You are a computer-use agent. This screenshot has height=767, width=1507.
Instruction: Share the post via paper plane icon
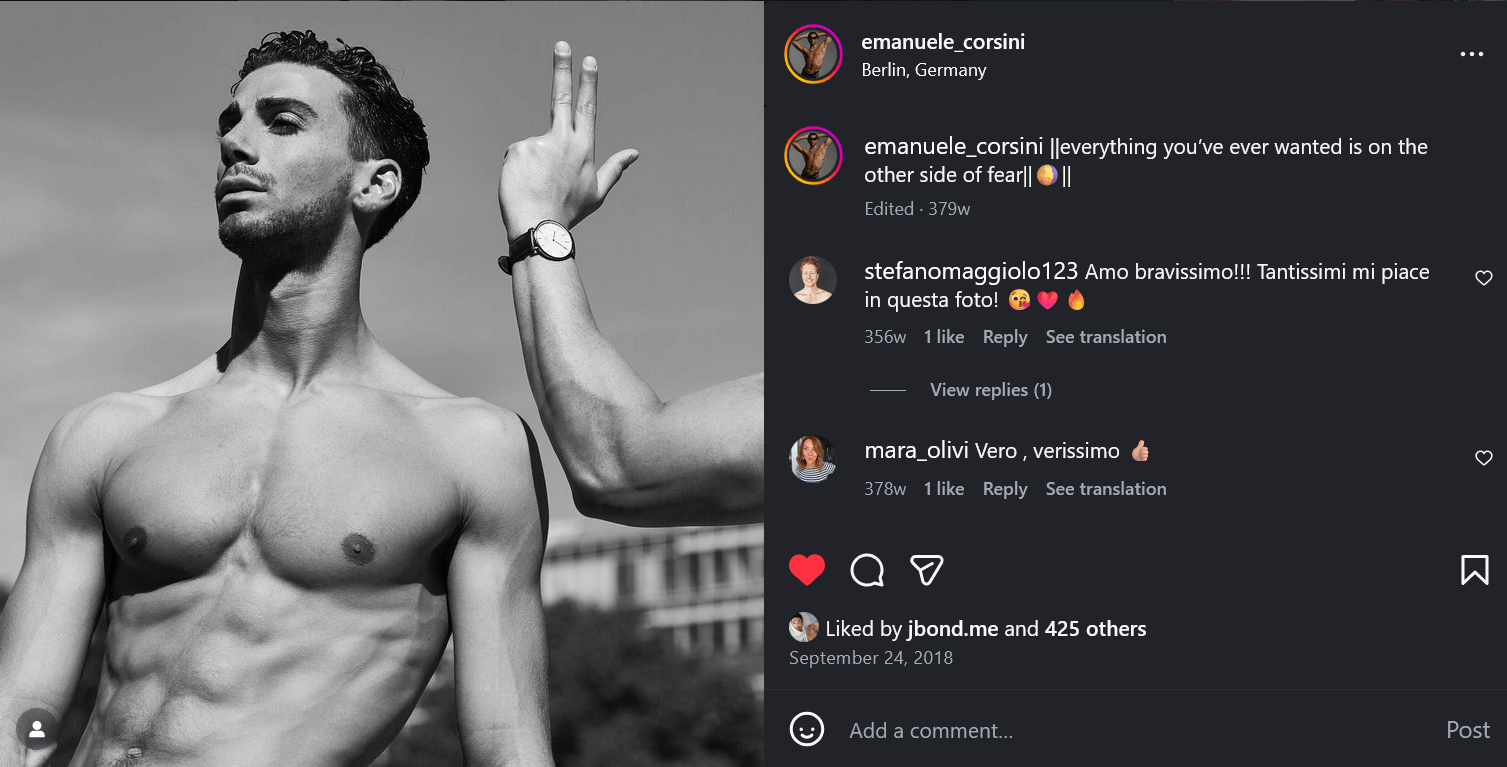pos(927,570)
